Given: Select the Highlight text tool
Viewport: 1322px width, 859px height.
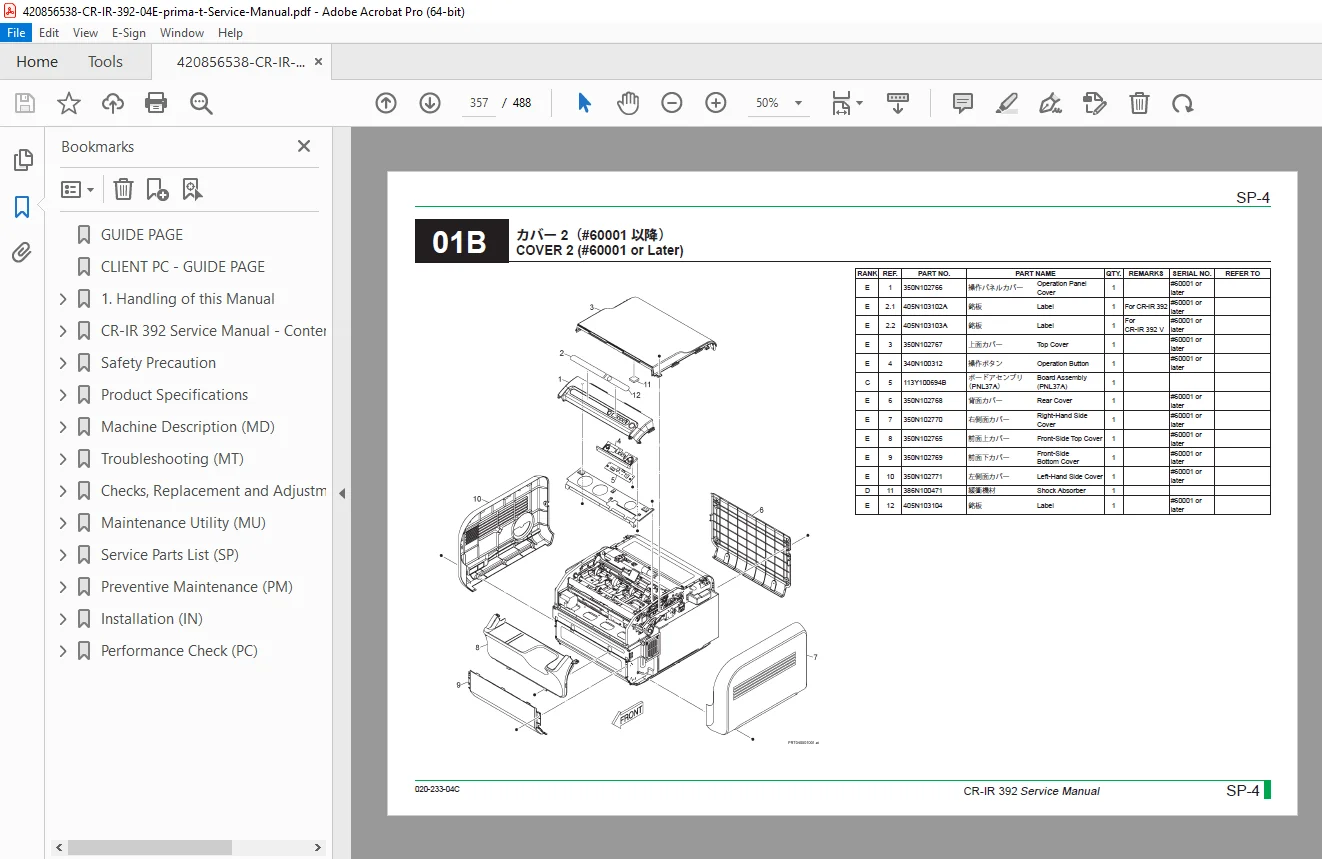Looking at the screenshot, I should click(1007, 103).
